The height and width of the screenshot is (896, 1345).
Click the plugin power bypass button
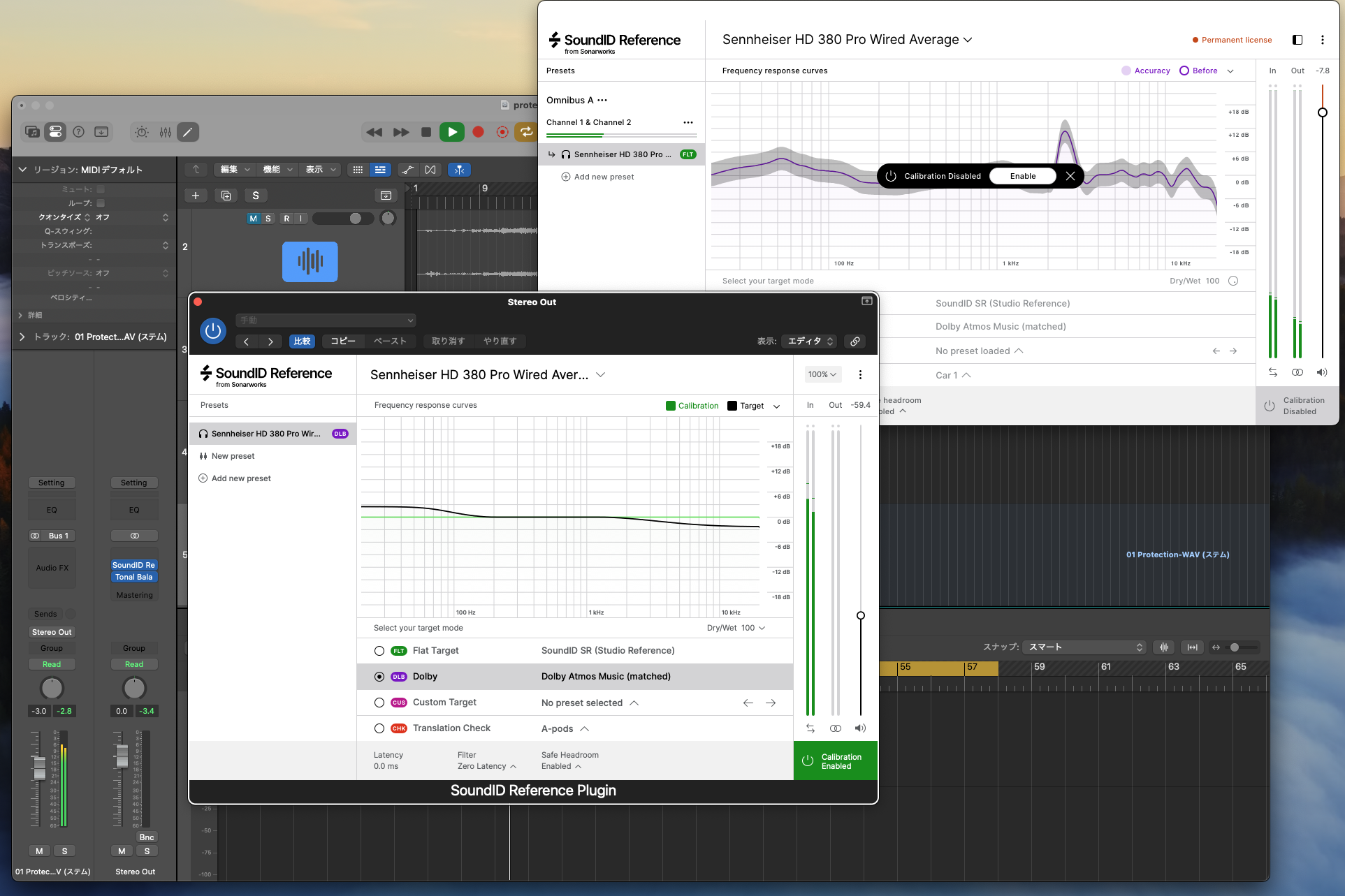point(213,331)
